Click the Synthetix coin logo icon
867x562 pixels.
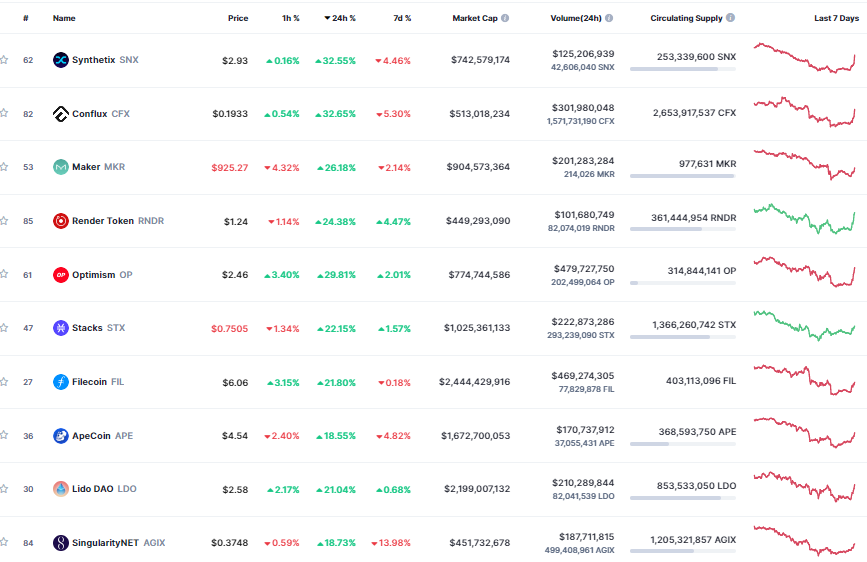point(60,60)
